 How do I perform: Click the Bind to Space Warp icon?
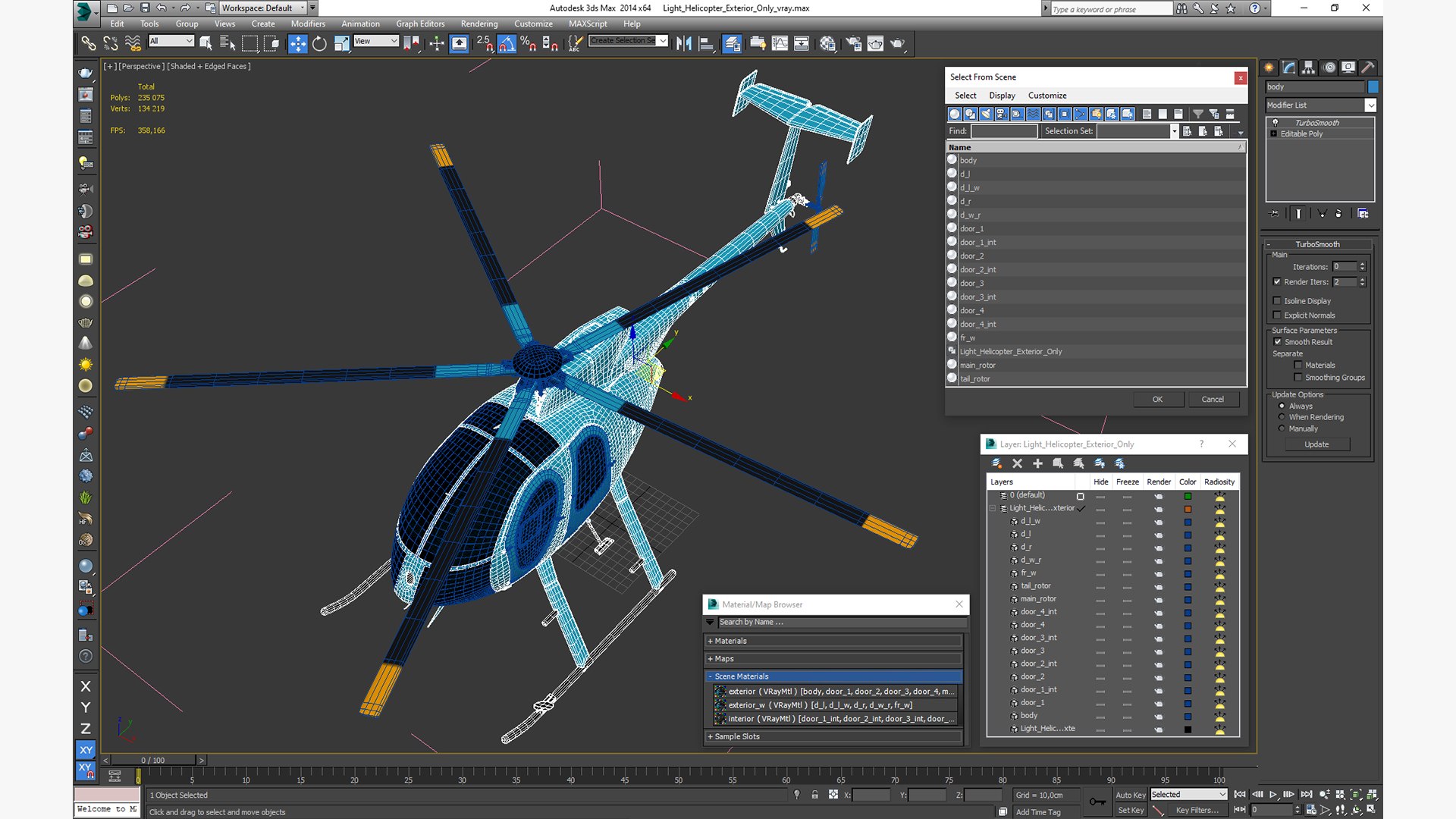click(133, 43)
